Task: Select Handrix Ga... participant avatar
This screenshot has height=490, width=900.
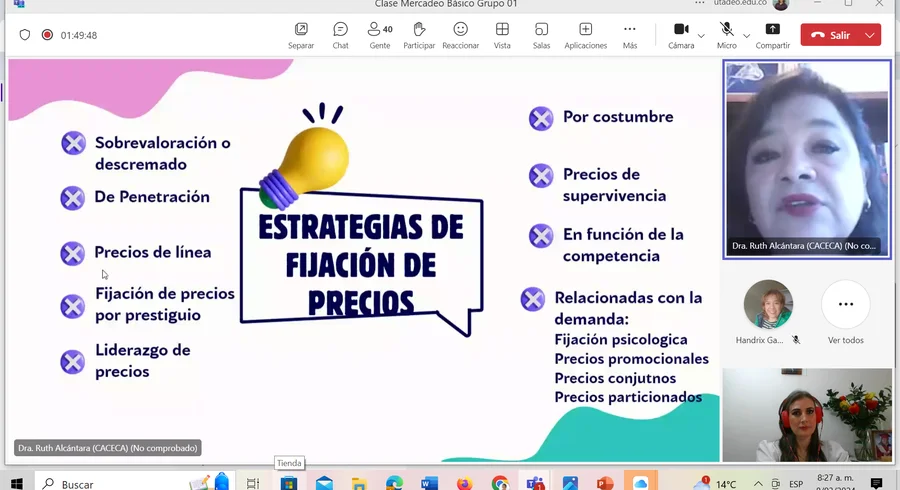Action: click(768, 304)
